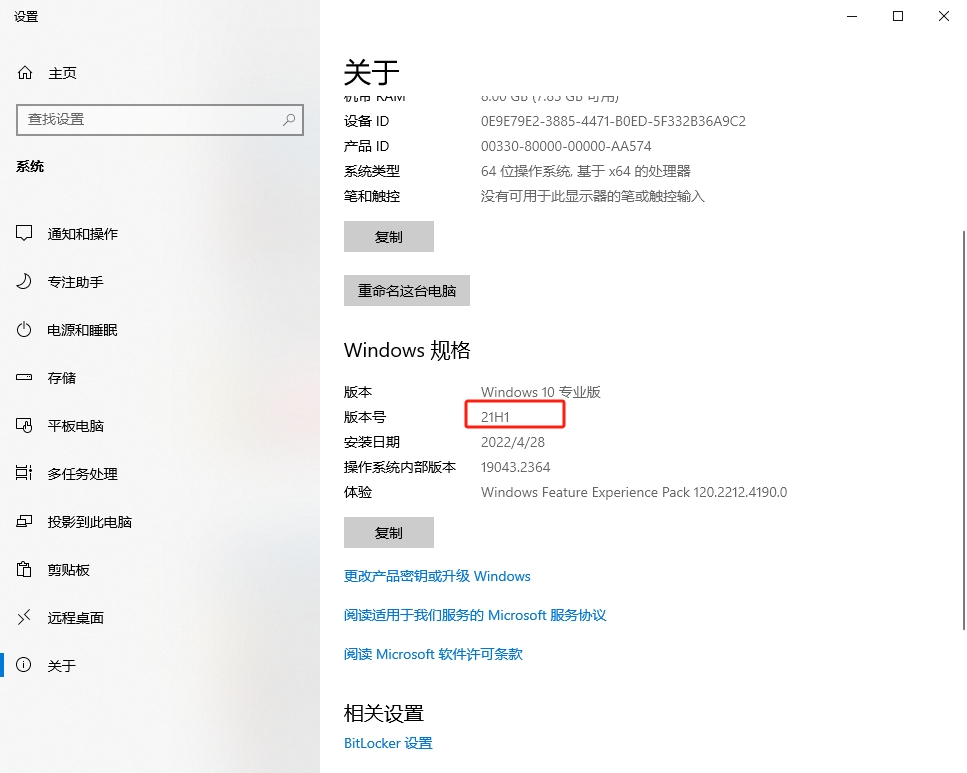Click 重命名这台电脑 button
Screen dimensions: 967x773
click(406, 290)
